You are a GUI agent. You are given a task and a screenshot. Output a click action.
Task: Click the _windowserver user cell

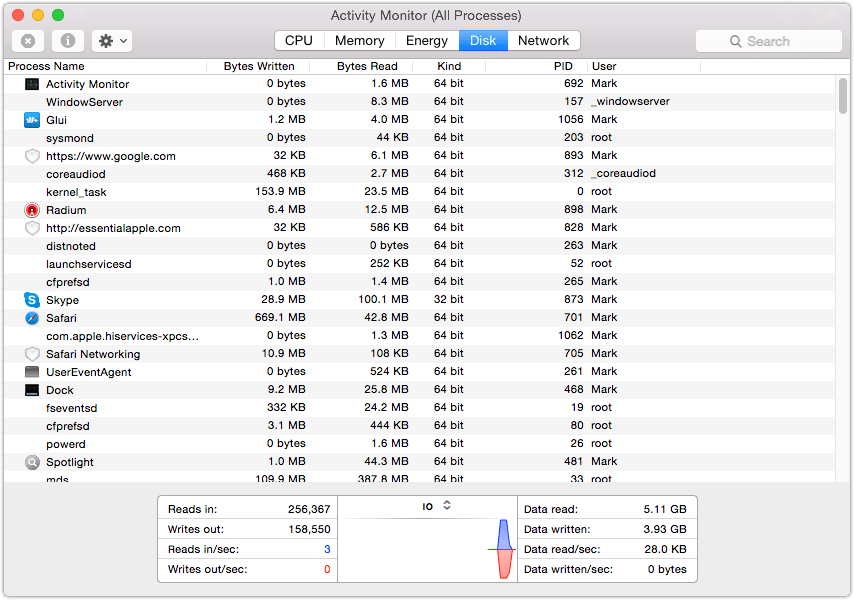point(631,102)
